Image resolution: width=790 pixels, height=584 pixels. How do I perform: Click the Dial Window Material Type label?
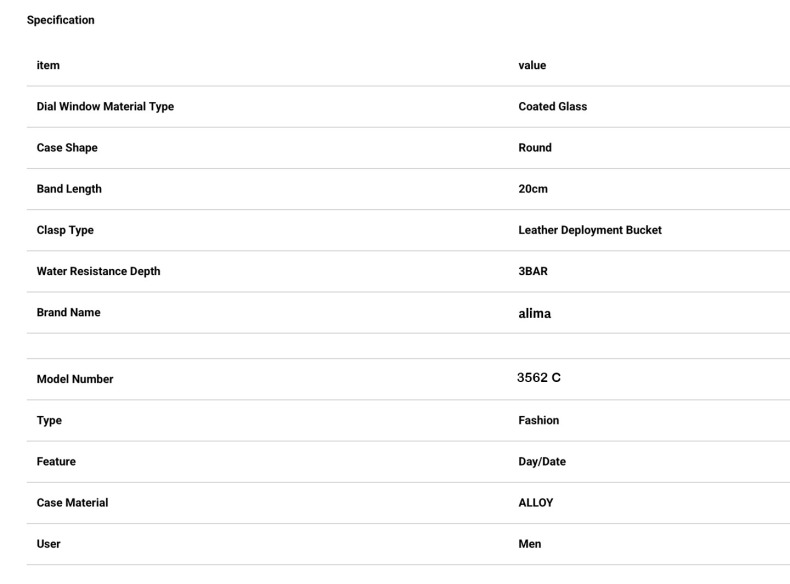(105, 107)
